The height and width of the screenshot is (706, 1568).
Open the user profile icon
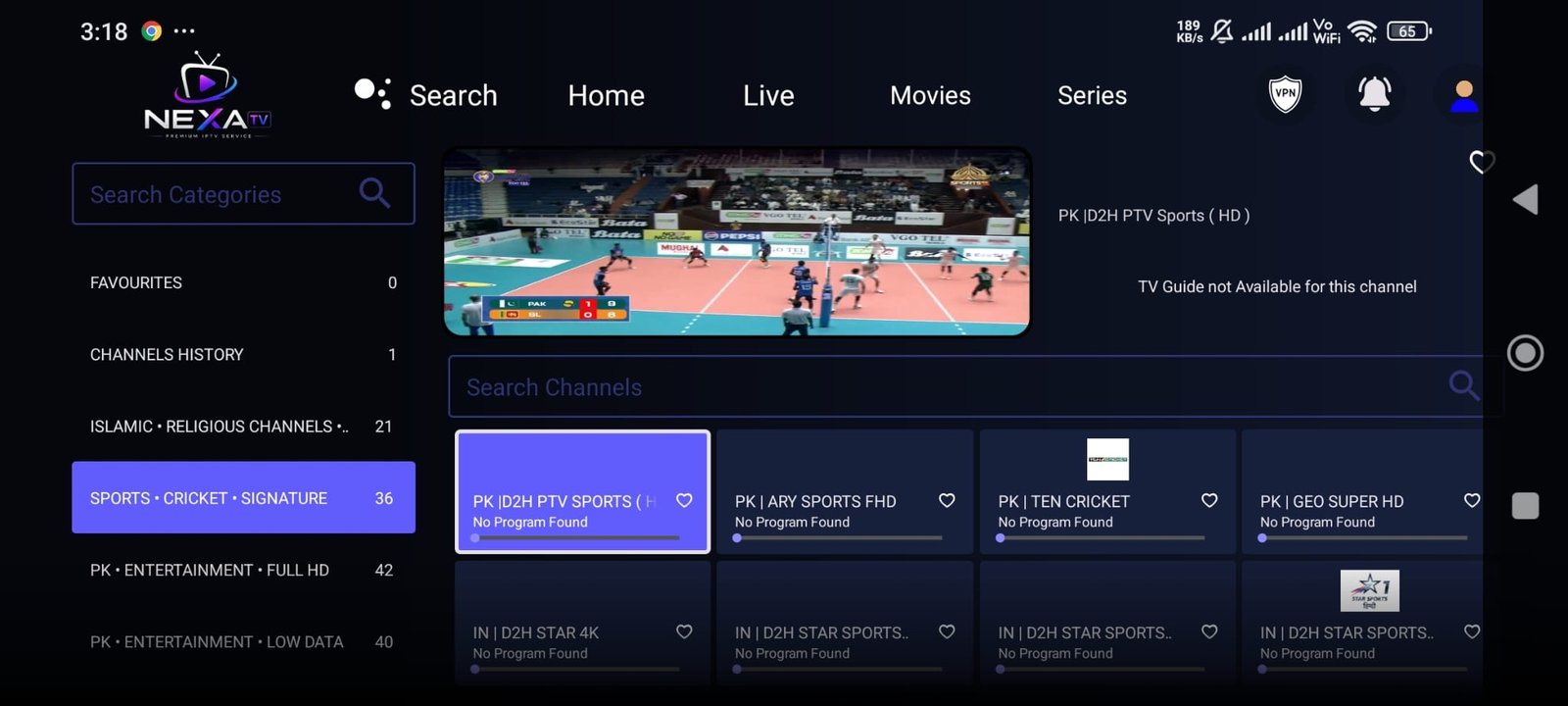coord(1464,95)
